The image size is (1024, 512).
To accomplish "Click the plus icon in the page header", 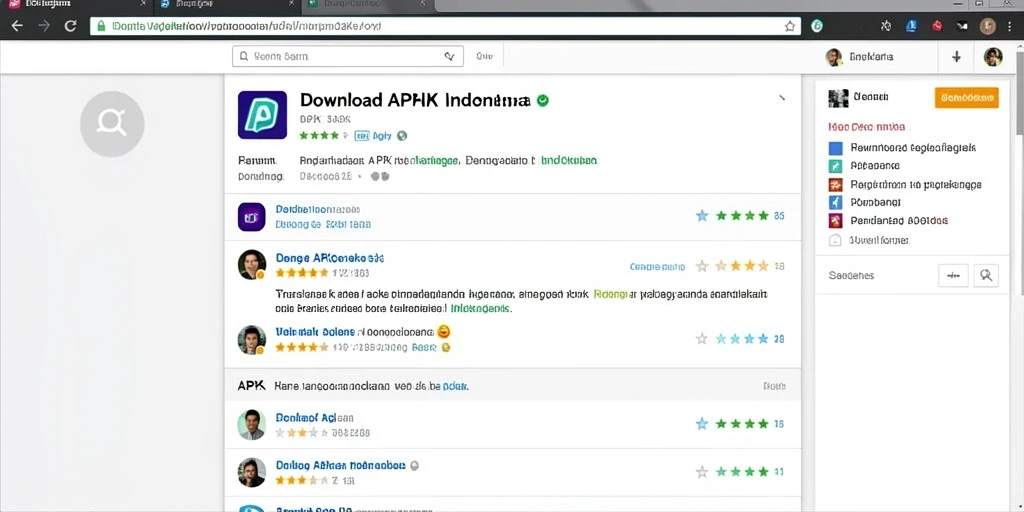I will (956, 57).
